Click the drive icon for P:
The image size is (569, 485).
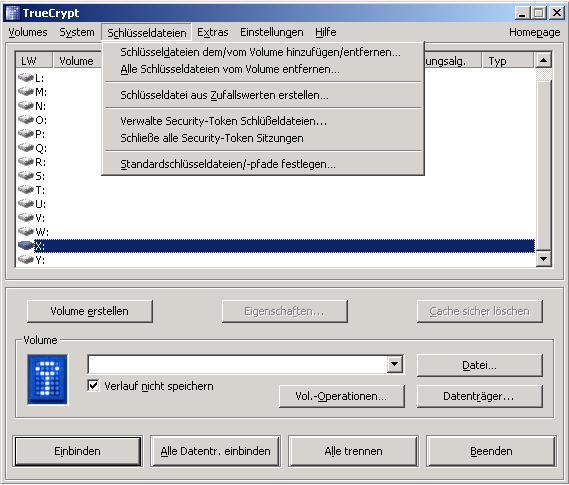[x=26, y=133]
